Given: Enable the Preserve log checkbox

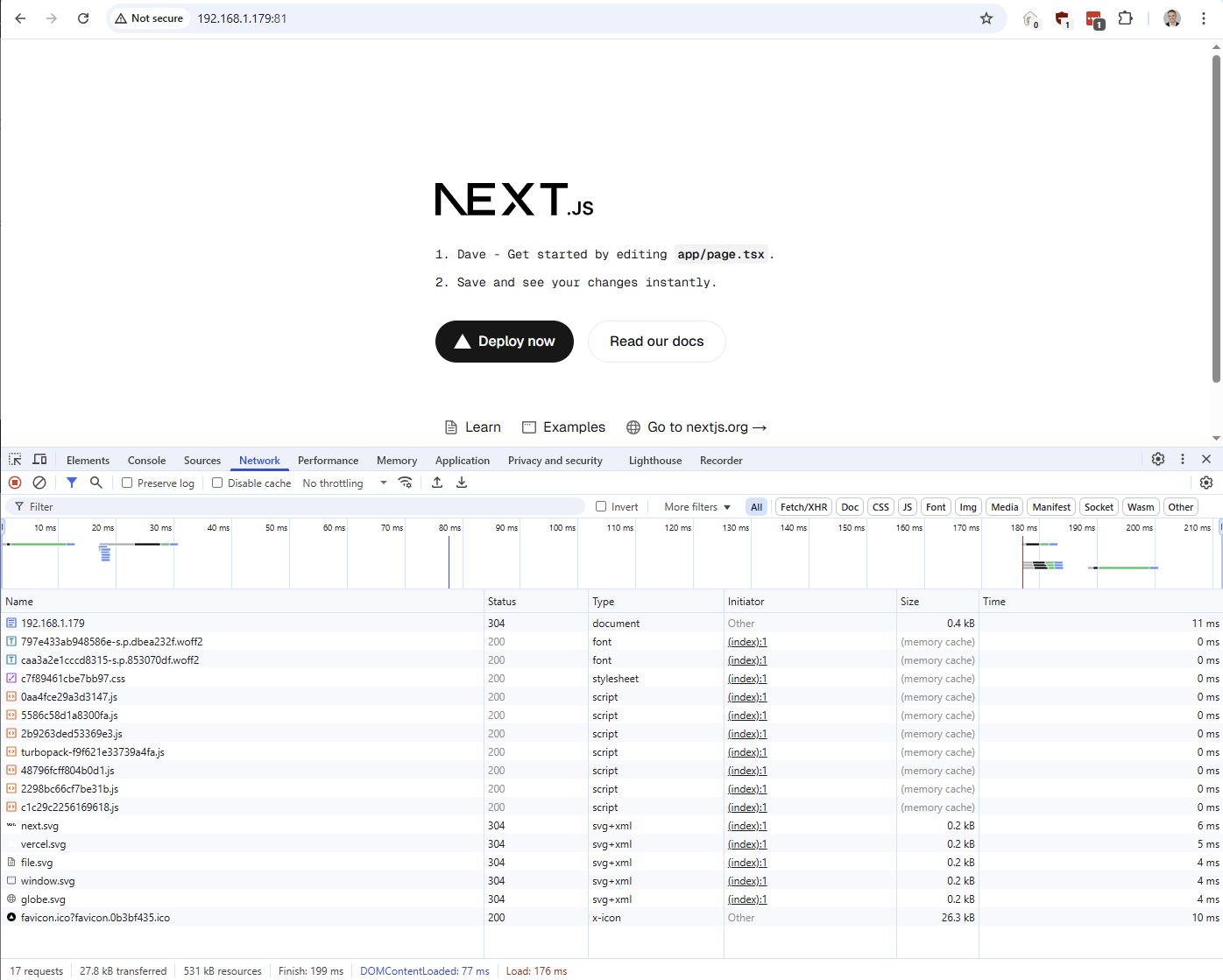Looking at the screenshot, I should coord(128,483).
